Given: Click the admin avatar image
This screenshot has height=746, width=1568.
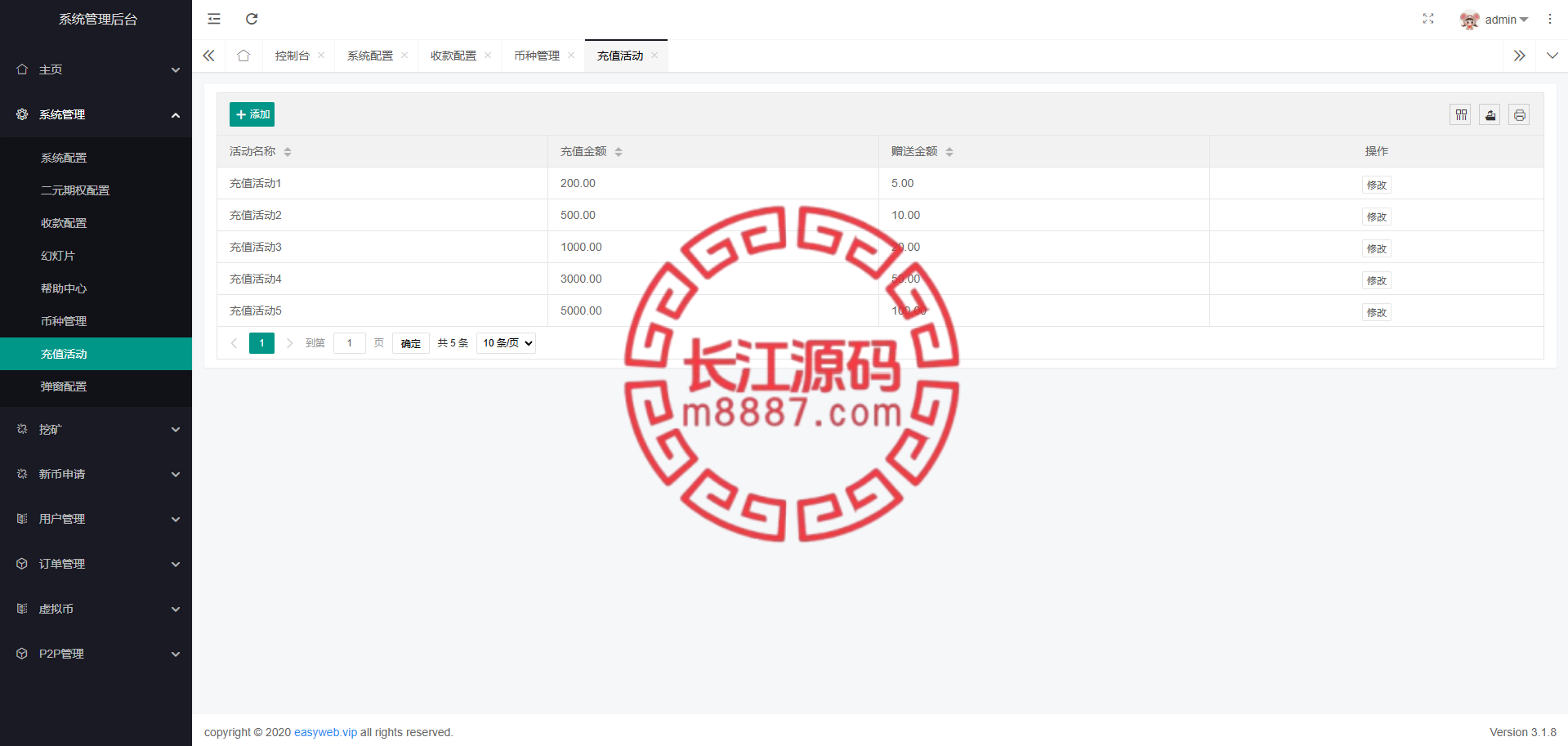Looking at the screenshot, I should tap(1470, 20).
